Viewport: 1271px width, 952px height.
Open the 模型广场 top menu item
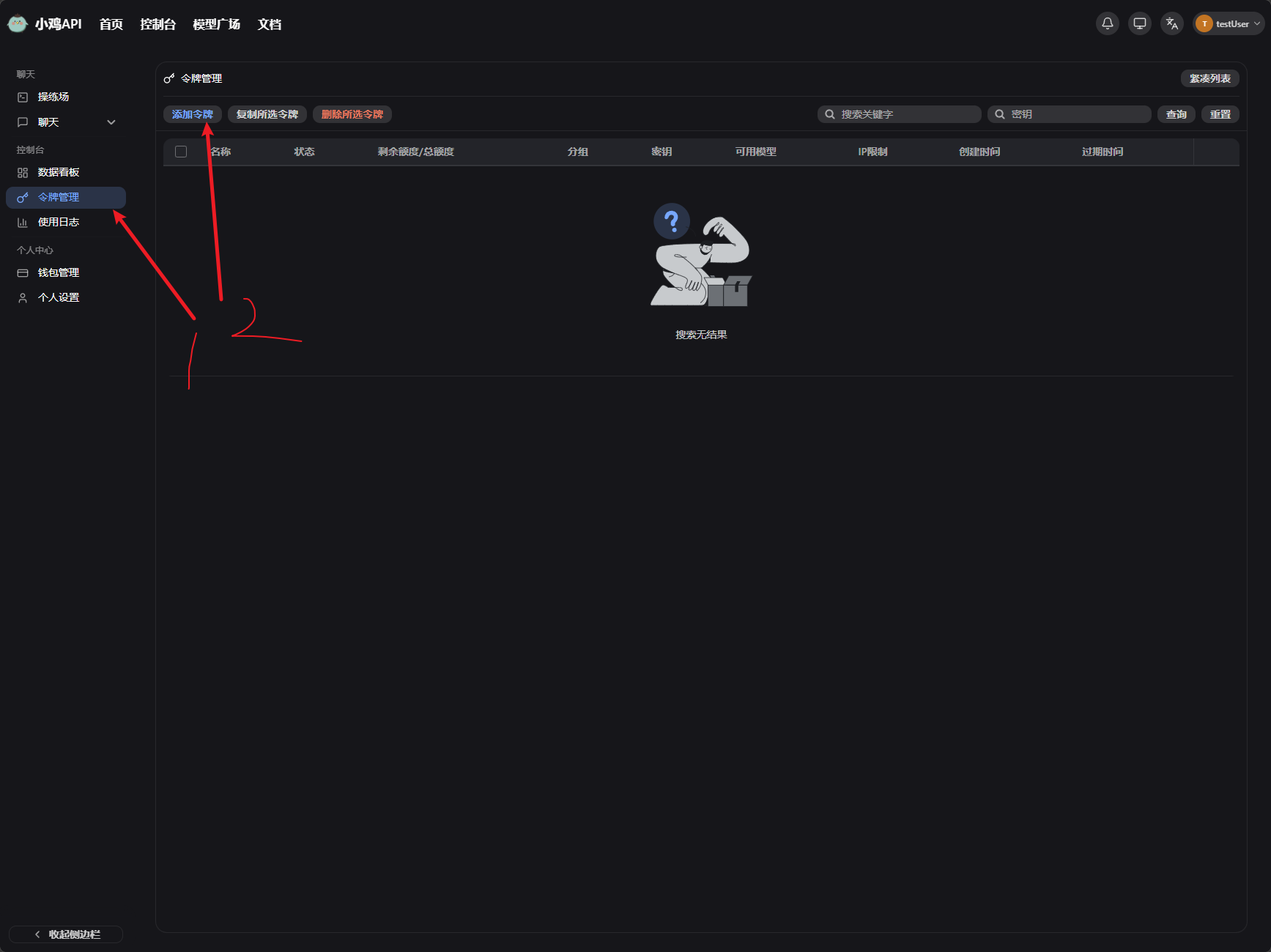click(216, 24)
